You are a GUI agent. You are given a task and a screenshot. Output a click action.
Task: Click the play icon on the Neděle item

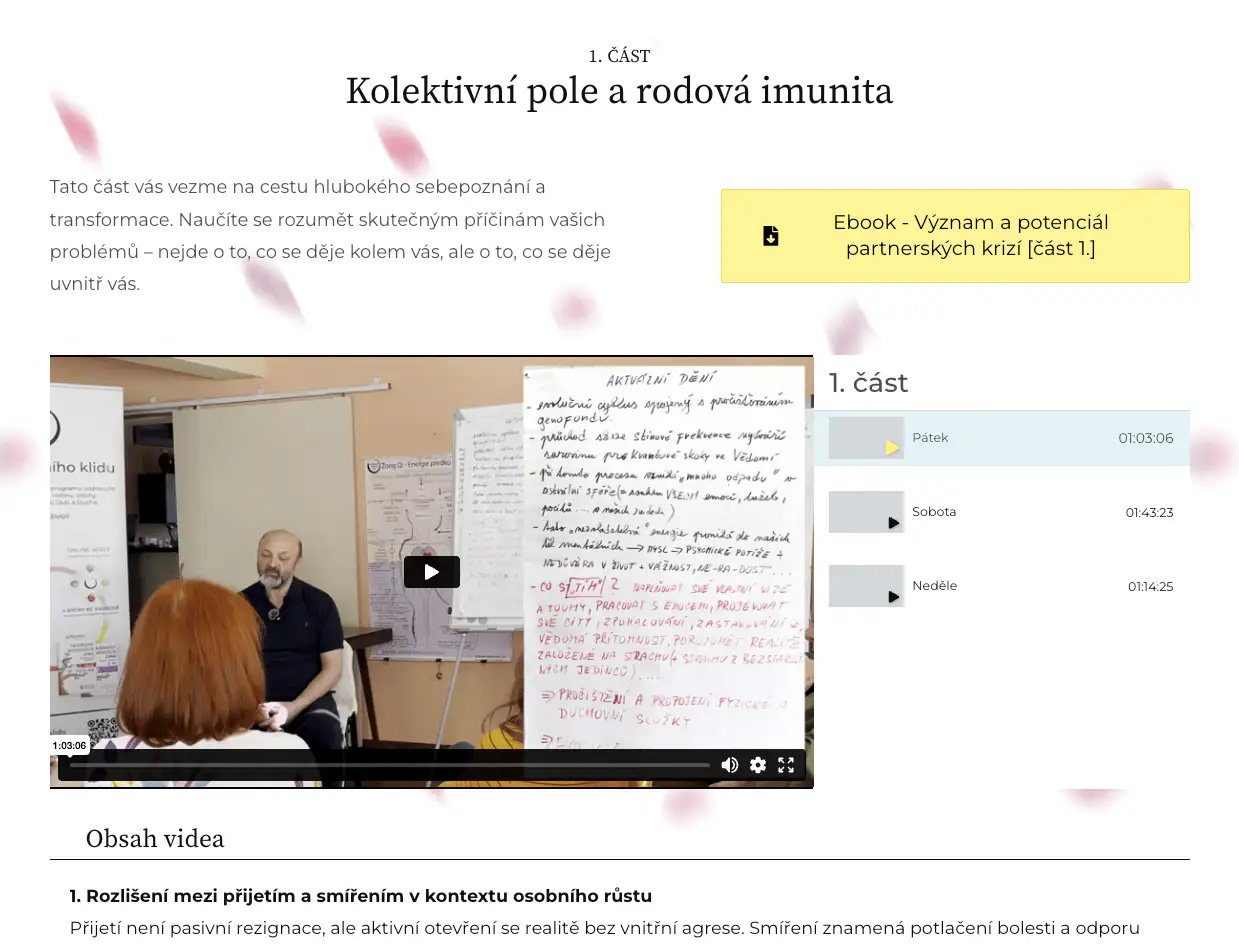click(x=893, y=597)
